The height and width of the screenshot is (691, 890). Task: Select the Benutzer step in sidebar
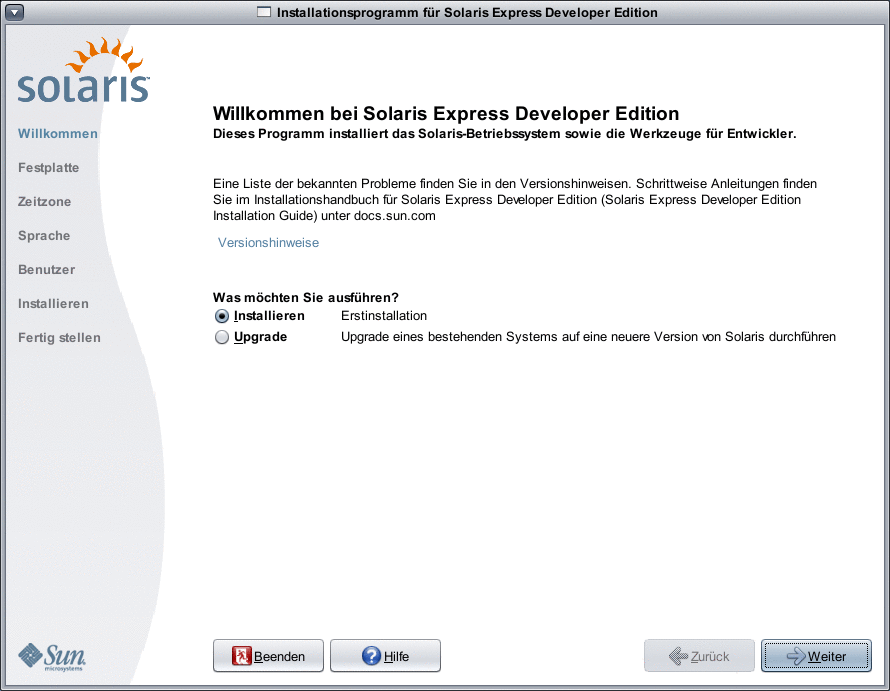47,270
